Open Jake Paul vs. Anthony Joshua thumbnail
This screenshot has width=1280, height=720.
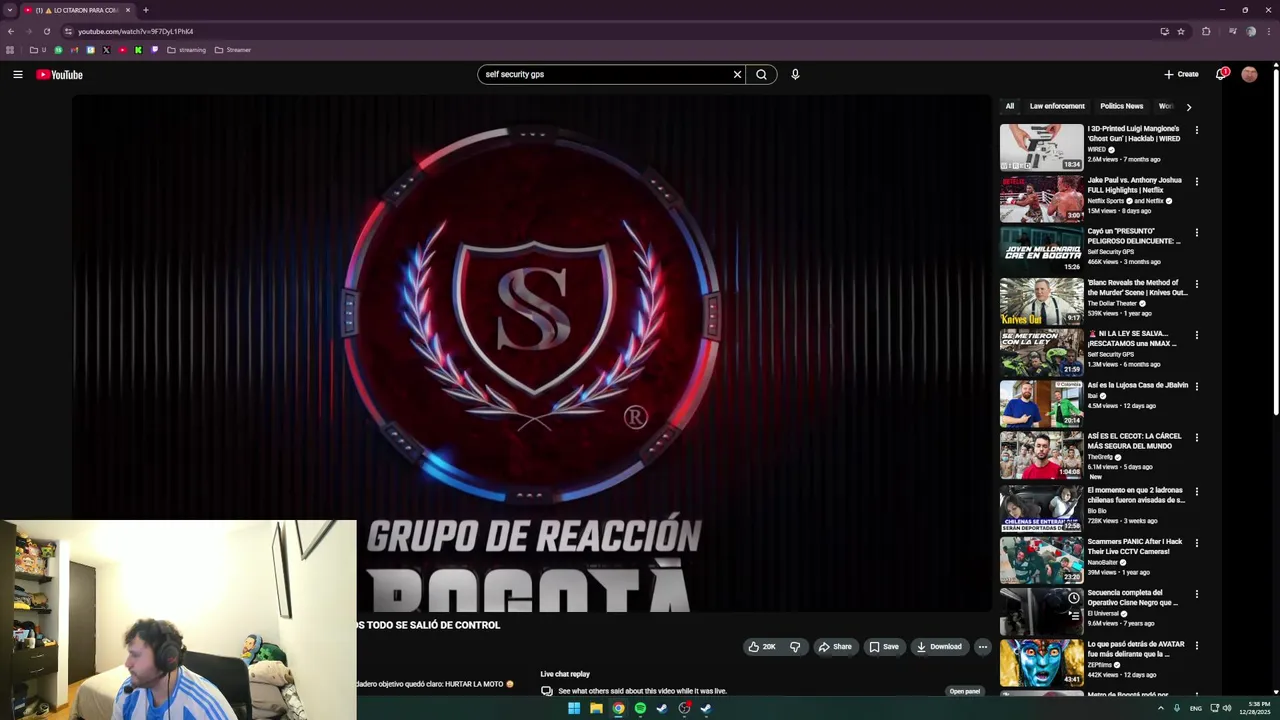(1041, 198)
